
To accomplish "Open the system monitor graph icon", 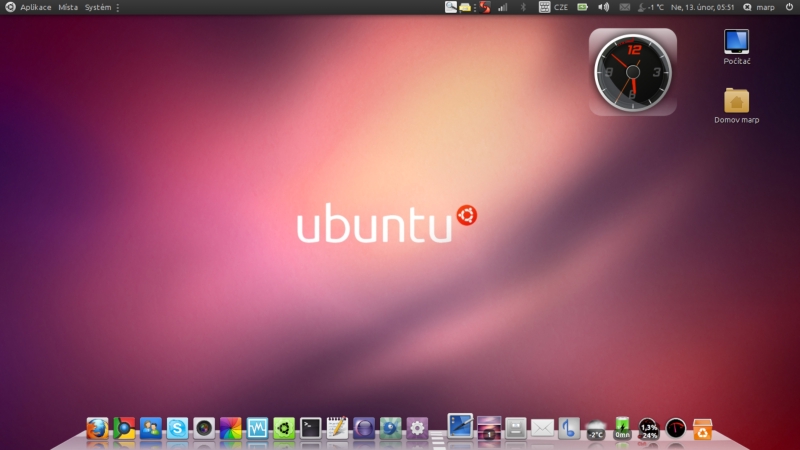I will (257, 428).
